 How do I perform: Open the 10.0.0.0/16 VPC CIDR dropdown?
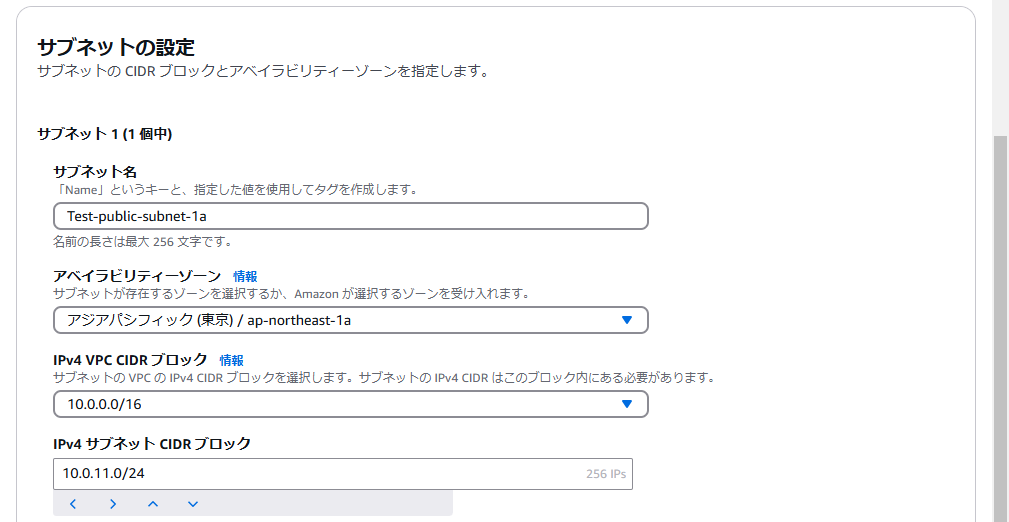[x=351, y=404]
